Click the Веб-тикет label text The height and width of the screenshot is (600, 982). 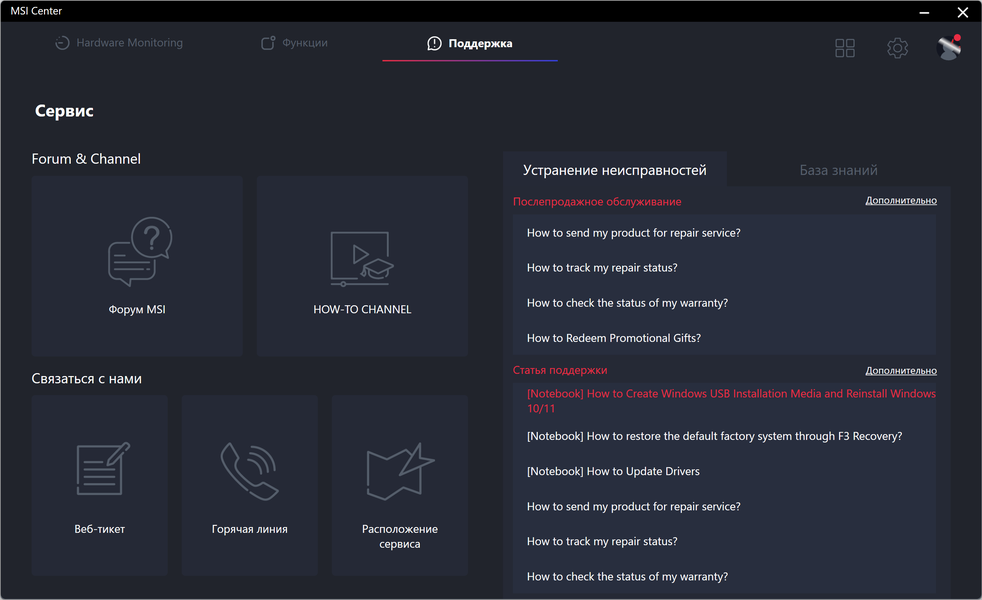tap(100, 529)
